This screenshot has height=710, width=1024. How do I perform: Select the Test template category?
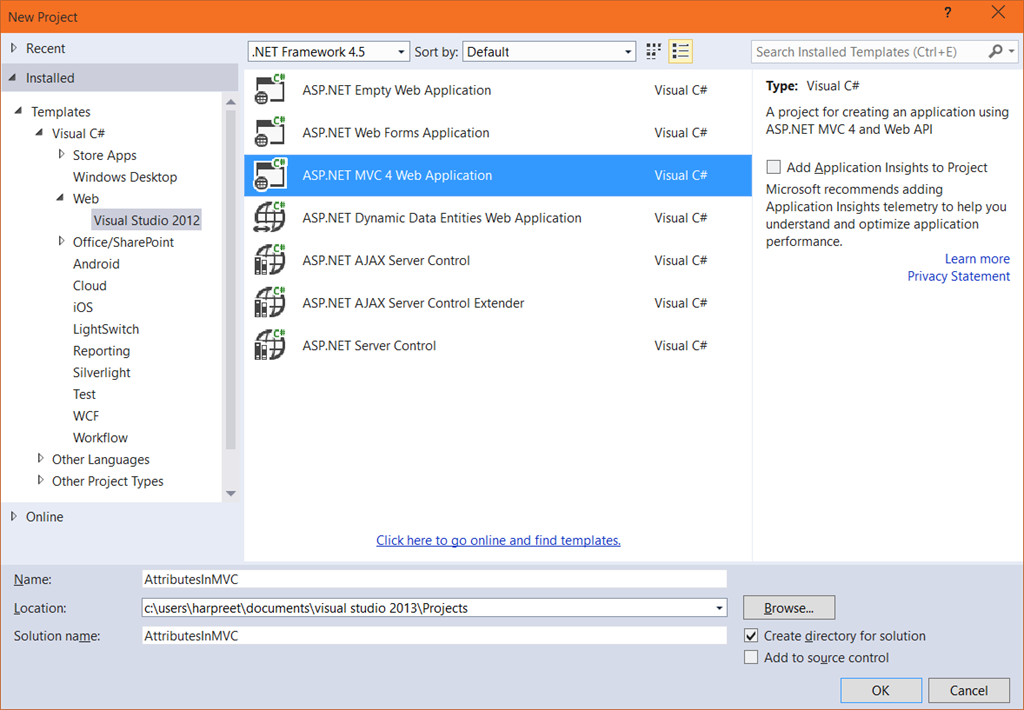click(84, 394)
